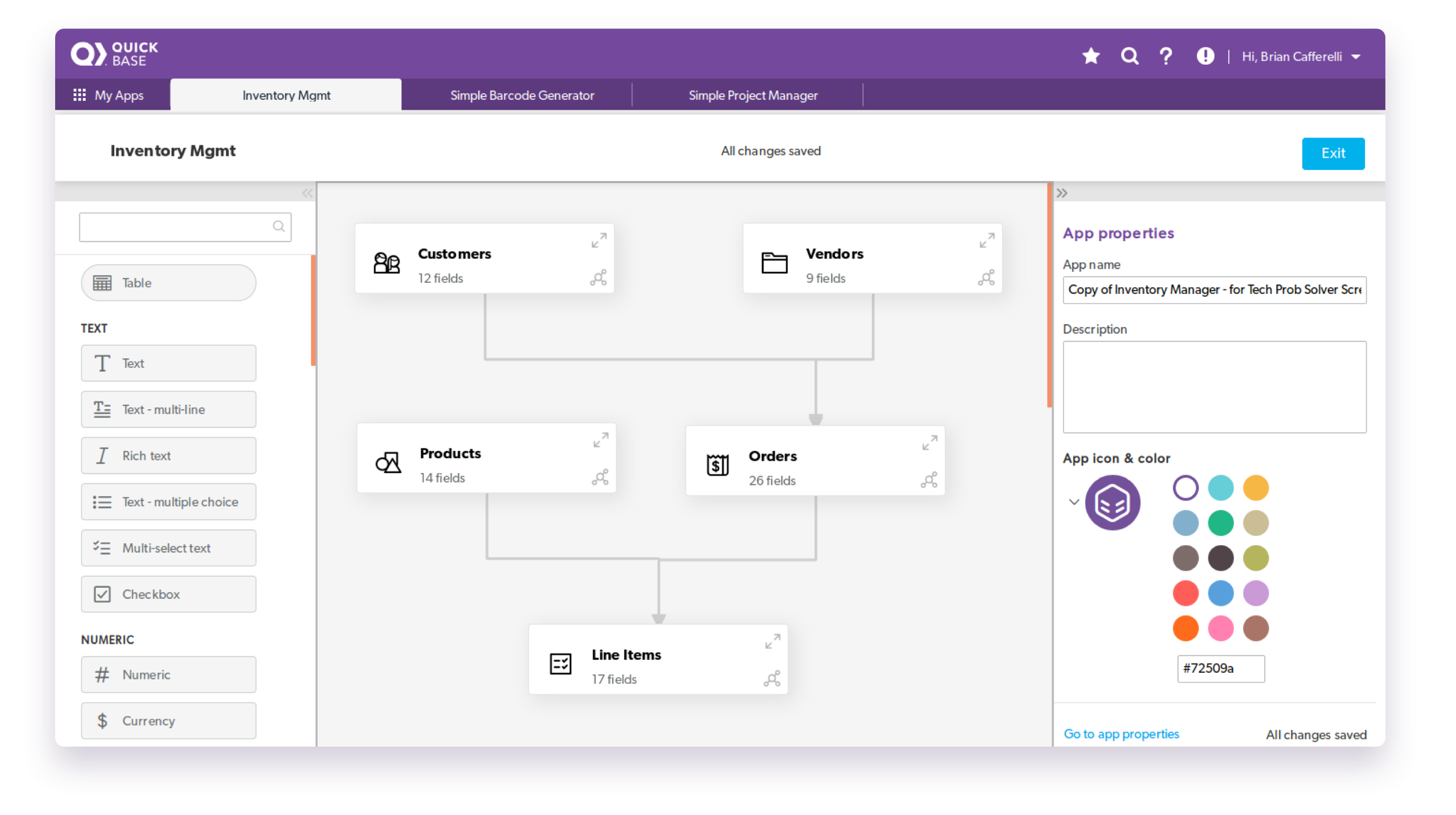Image resolution: width=1456 pixels, height=815 pixels.
Task: Click the Exit button
Action: pyautogui.click(x=1333, y=153)
